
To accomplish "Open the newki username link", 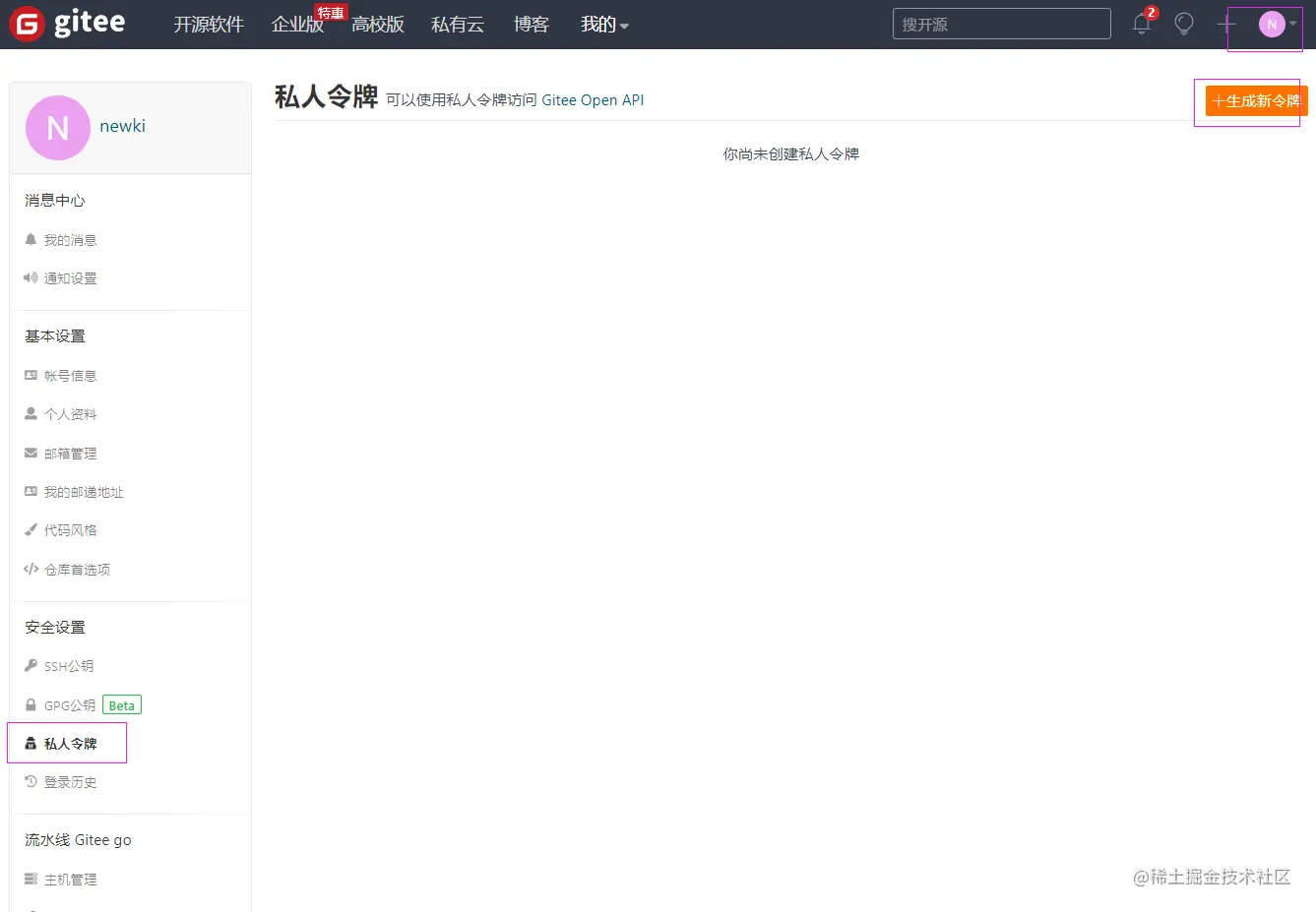I will pos(122,126).
